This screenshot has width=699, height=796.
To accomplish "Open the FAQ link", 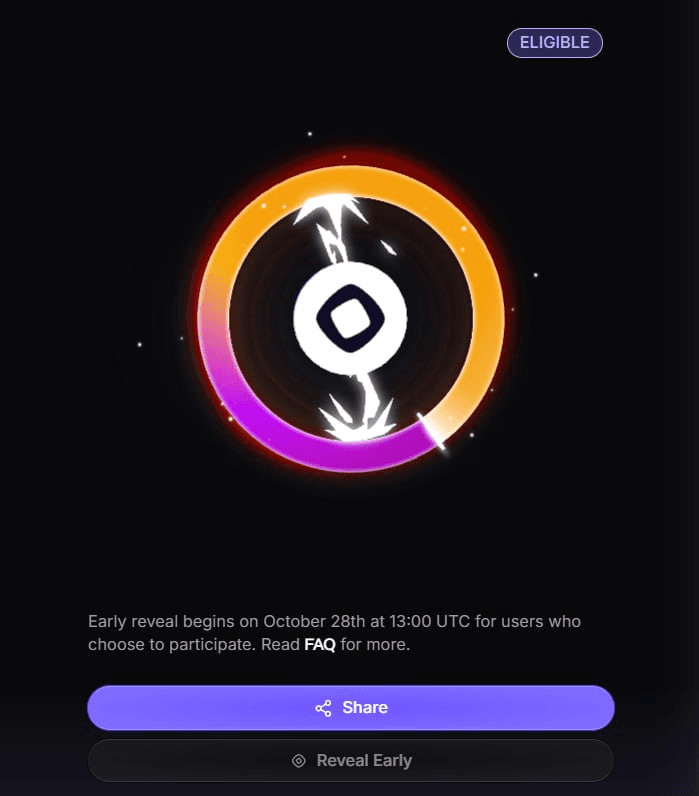I will pyautogui.click(x=320, y=645).
